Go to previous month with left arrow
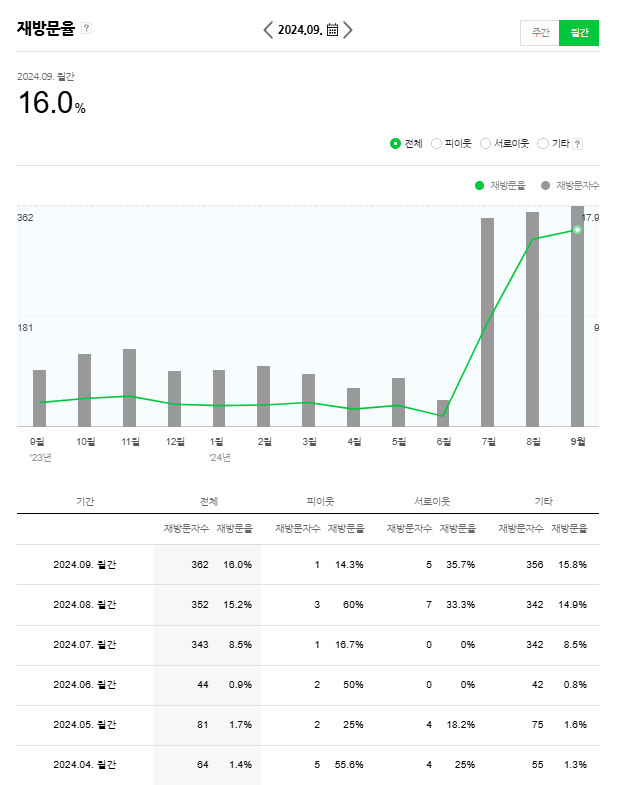640x785 pixels. click(268, 30)
